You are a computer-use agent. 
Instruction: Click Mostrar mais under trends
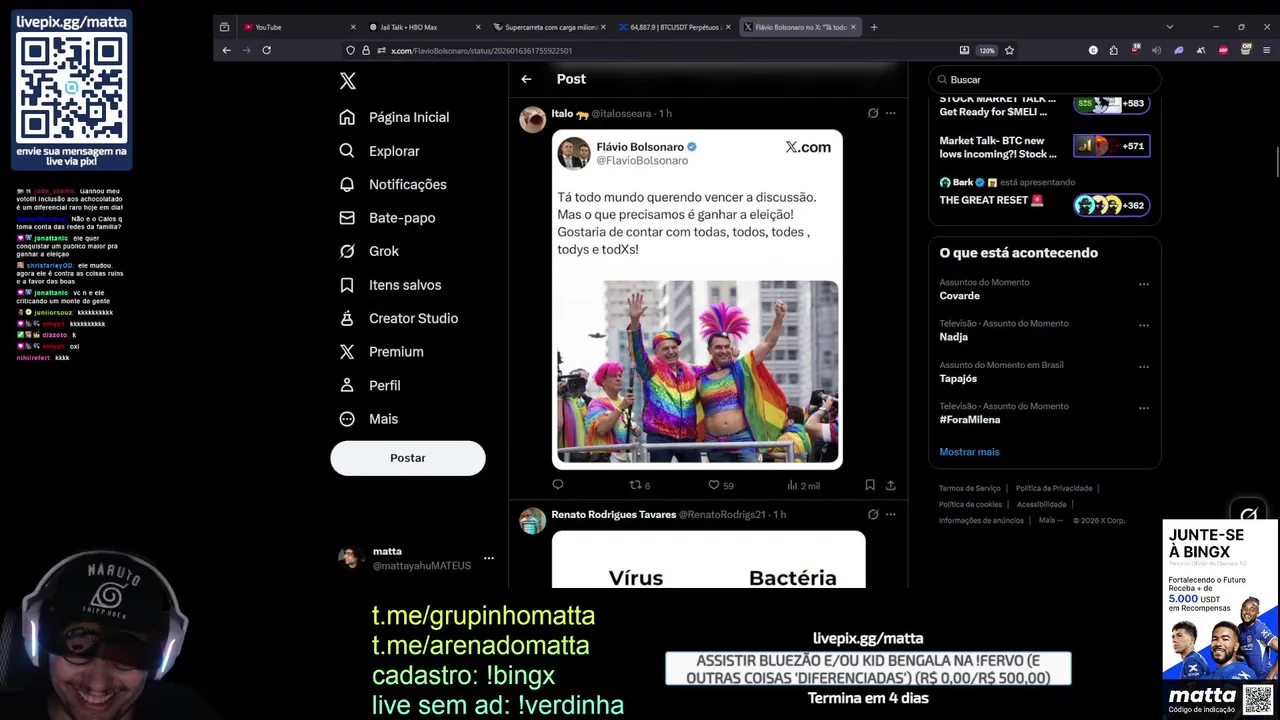969,452
